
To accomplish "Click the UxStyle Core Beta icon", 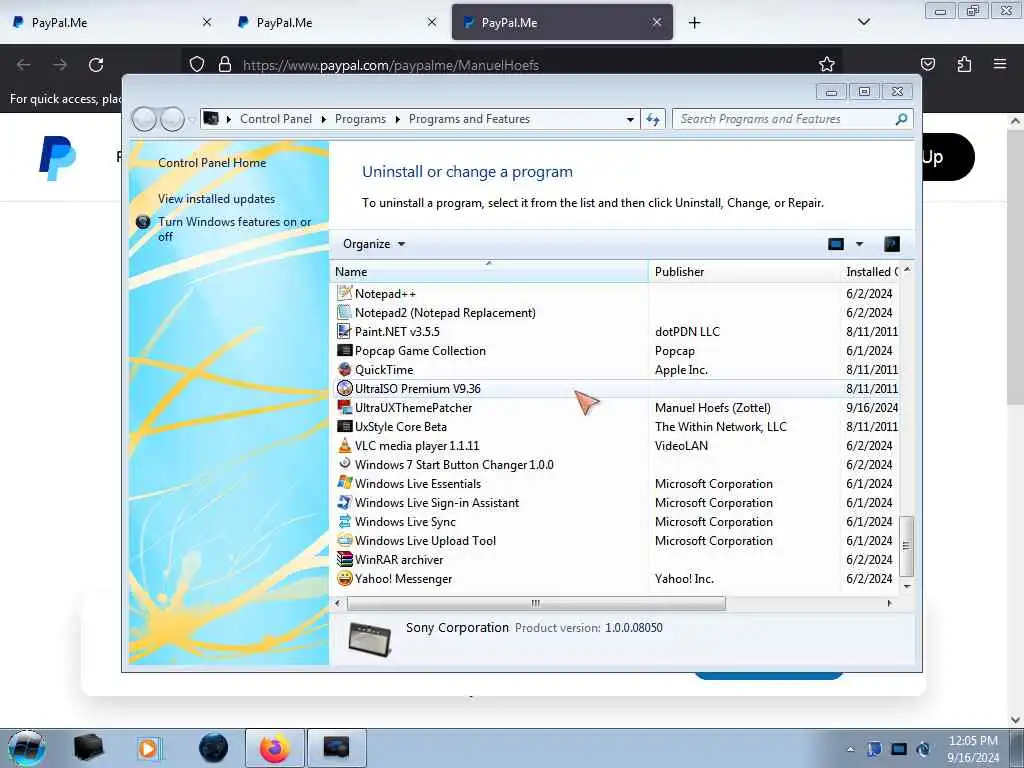I will [344, 426].
